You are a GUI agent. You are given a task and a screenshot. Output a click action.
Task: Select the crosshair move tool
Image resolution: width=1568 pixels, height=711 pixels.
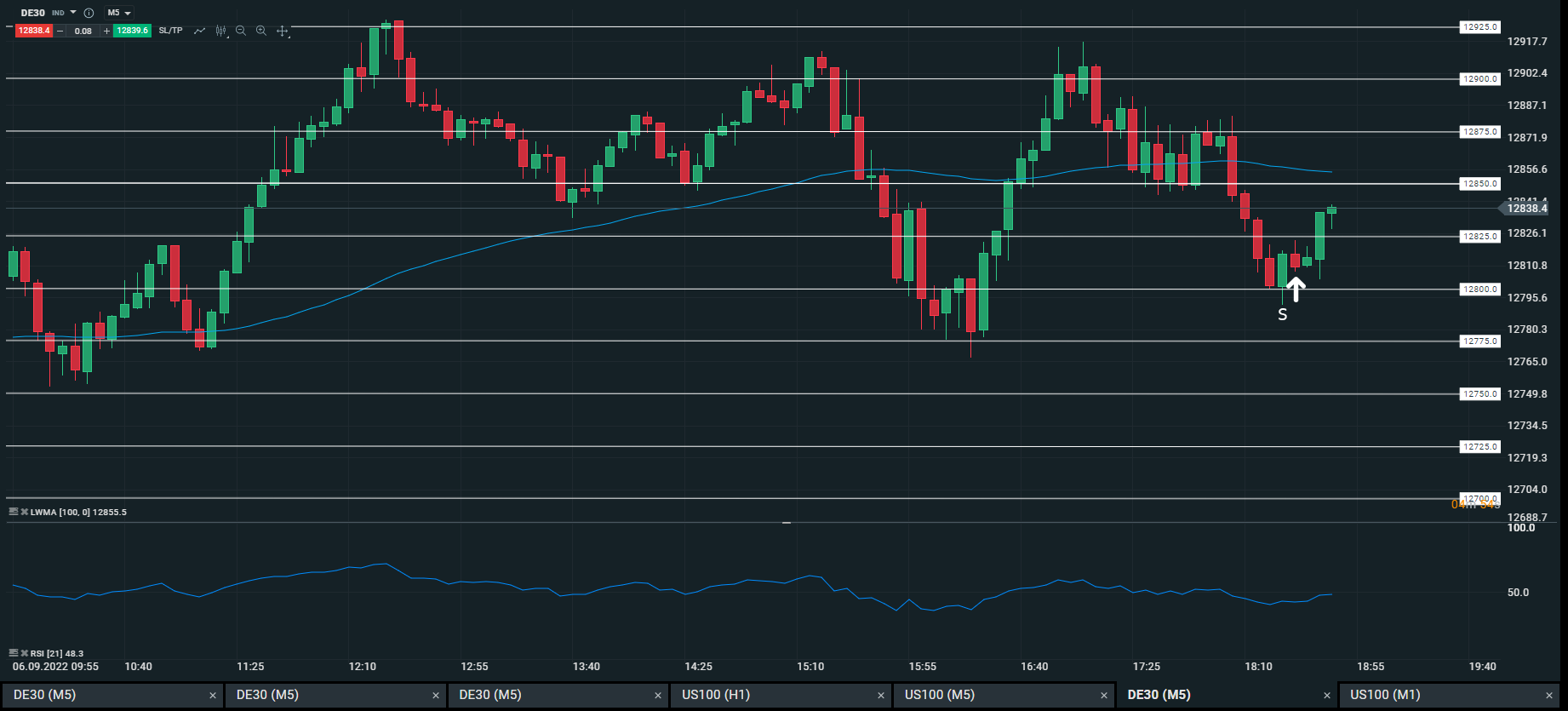coord(283,31)
